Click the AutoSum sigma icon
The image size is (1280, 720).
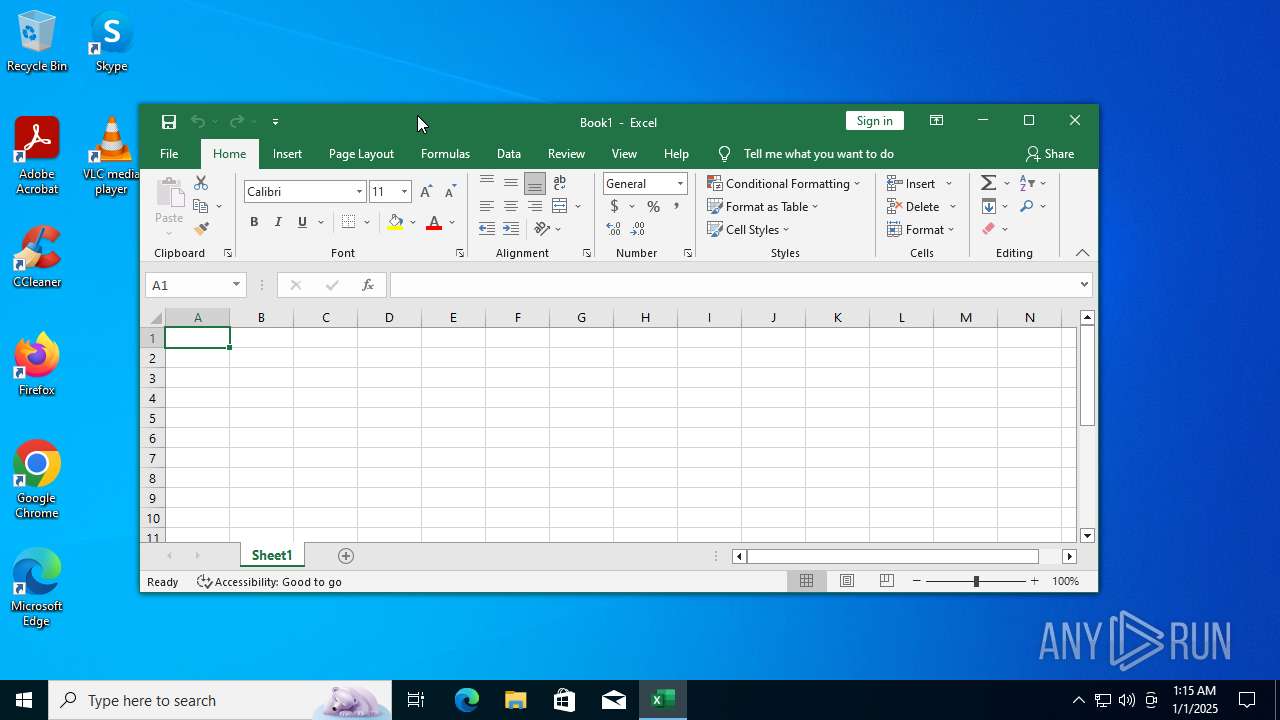pyautogui.click(x=988, y=183)
